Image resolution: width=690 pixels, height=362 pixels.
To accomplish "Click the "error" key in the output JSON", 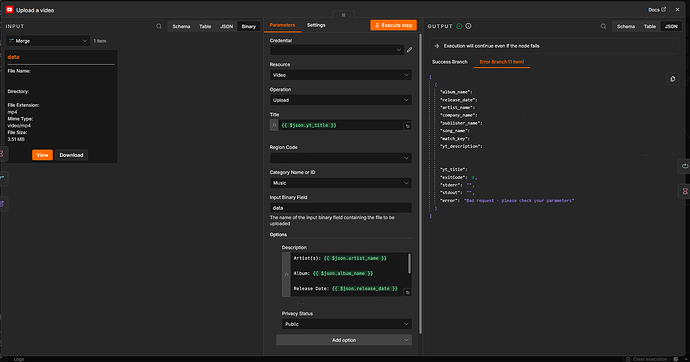I will [450, 201].
